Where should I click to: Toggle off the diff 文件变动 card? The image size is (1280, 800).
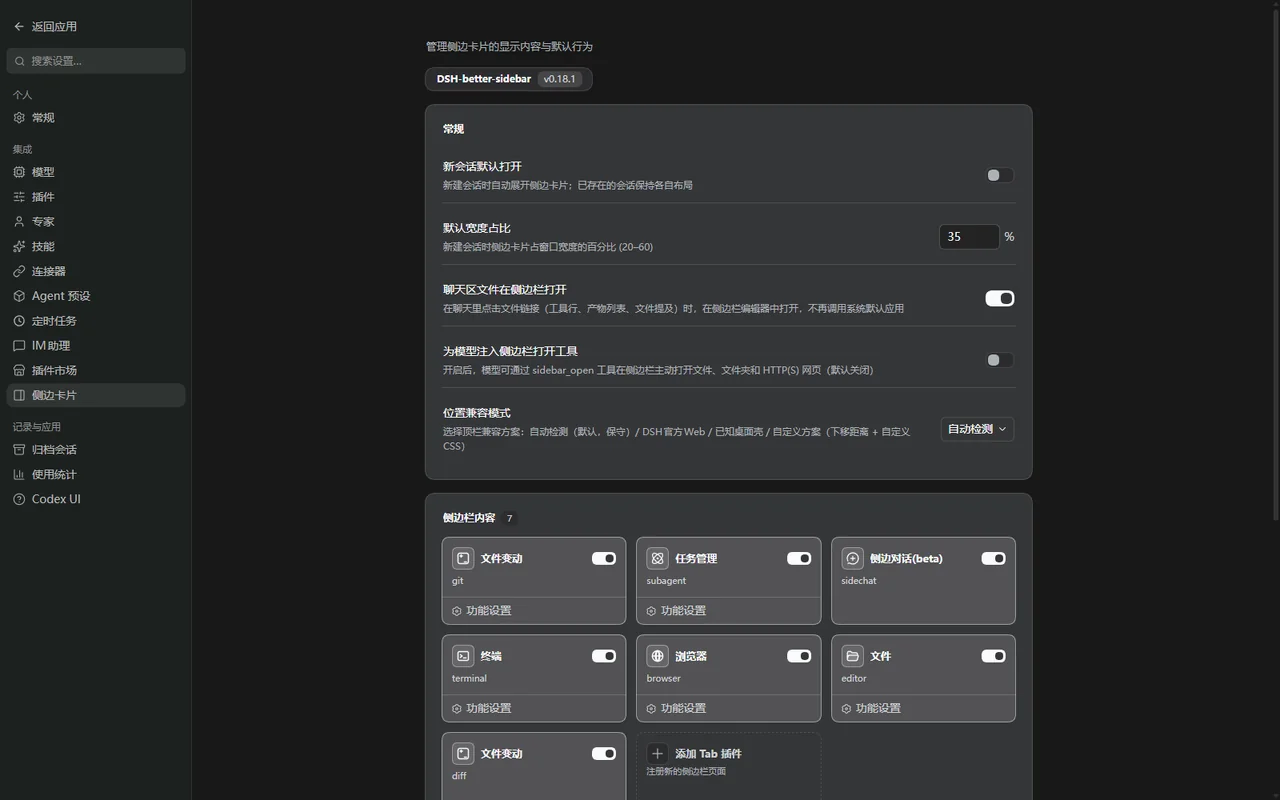[x=604, y=753]
